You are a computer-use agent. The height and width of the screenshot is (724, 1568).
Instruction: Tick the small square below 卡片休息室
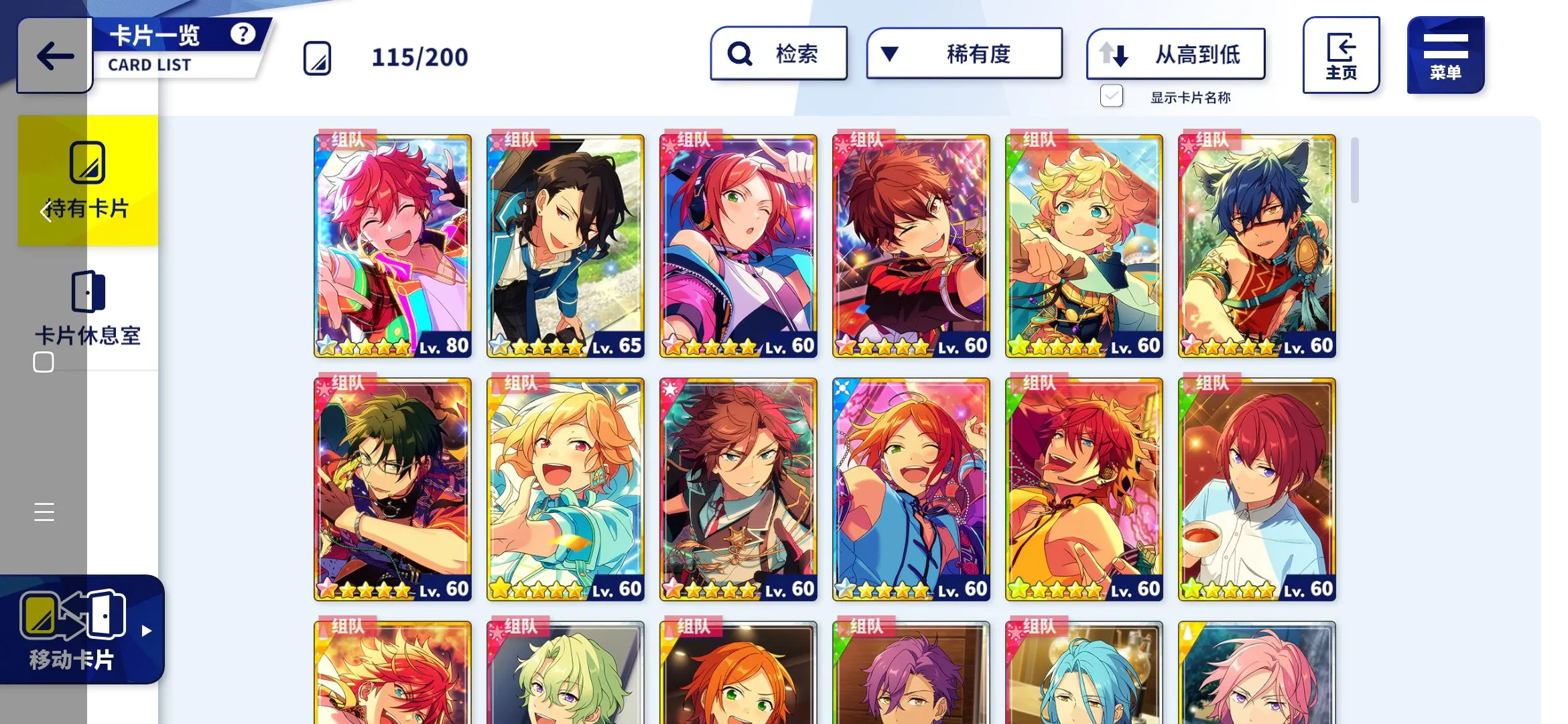[x=44, y=362]
